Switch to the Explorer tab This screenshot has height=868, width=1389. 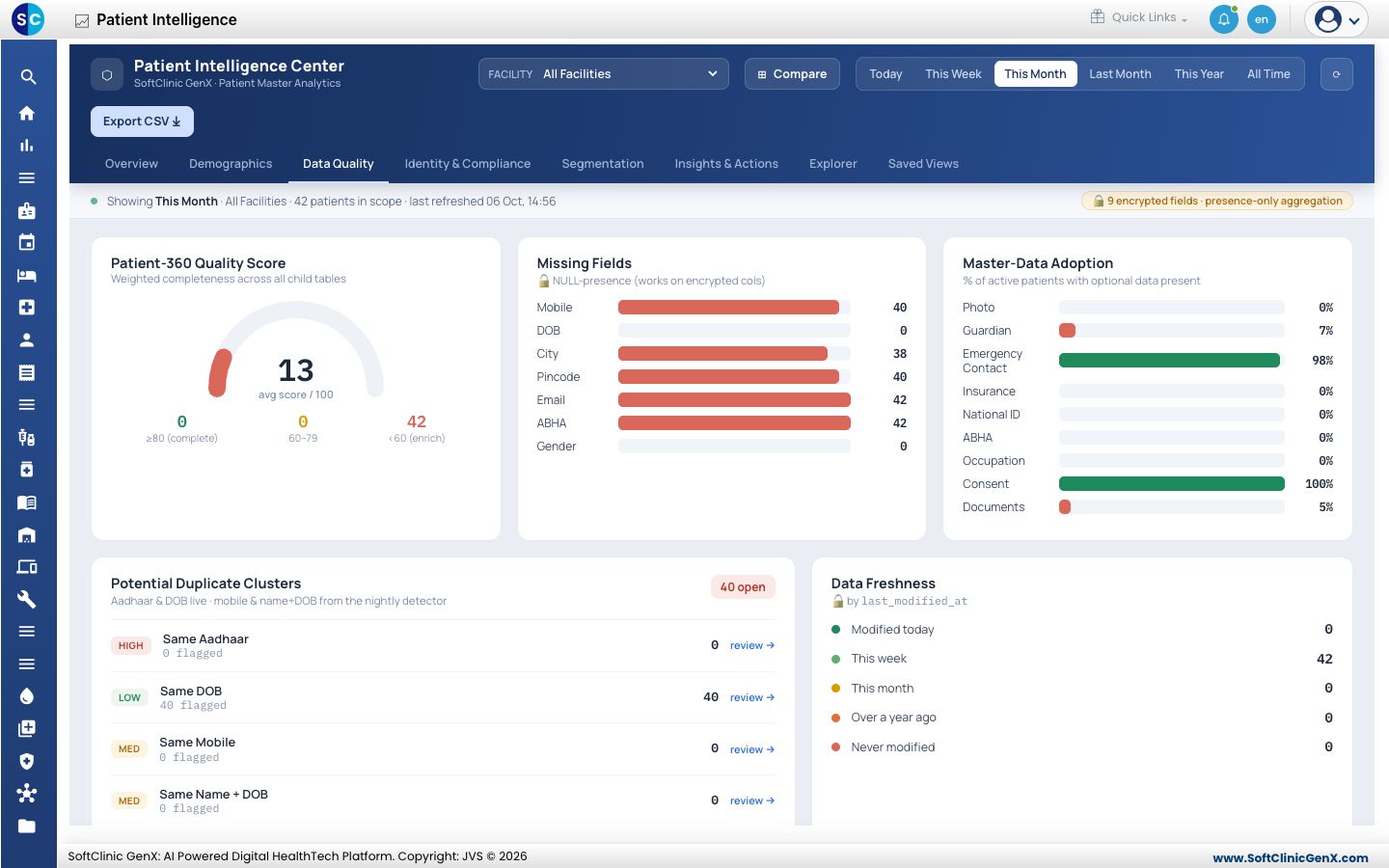click(x=833, y=164)
